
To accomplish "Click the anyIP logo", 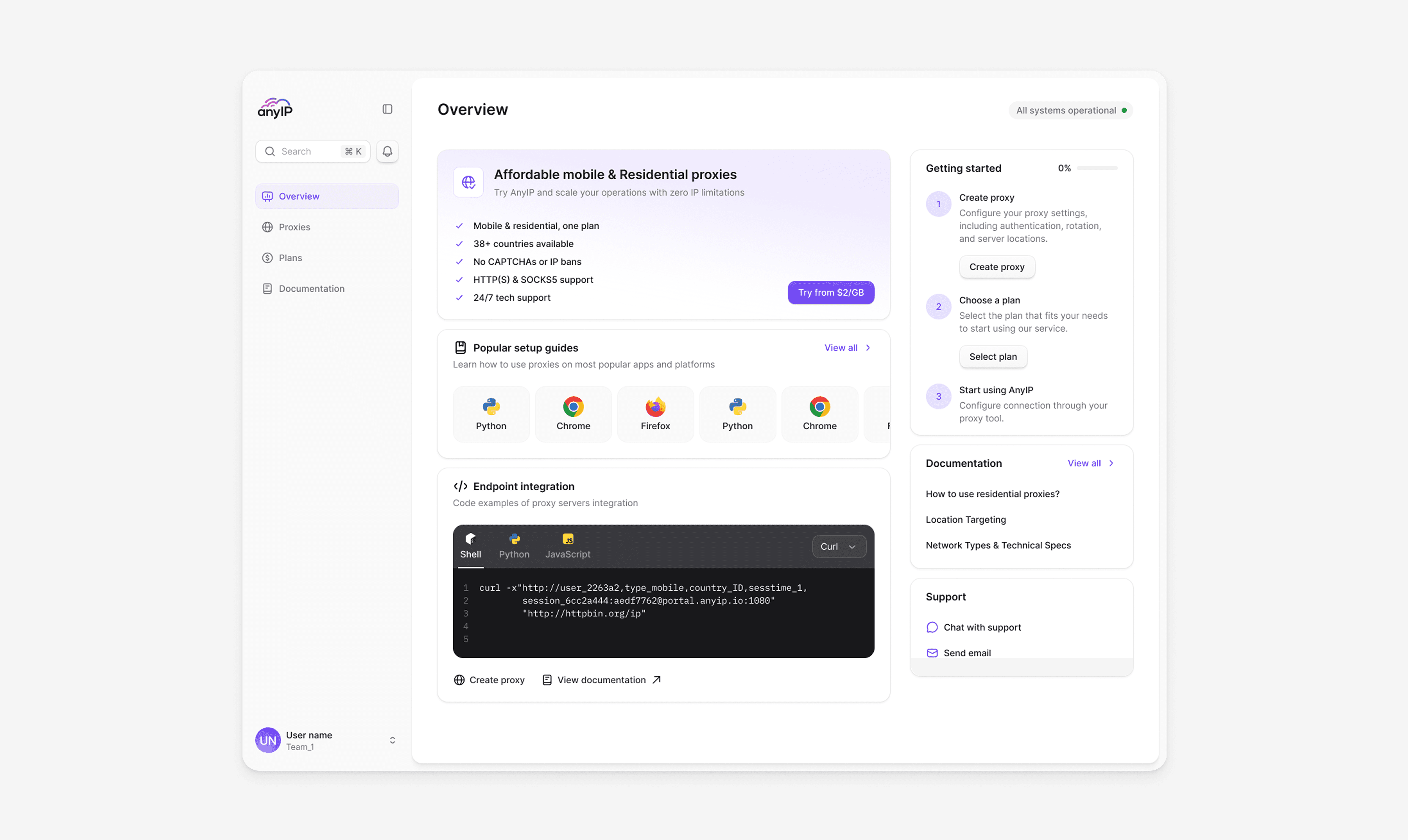I will click(275, 108).
